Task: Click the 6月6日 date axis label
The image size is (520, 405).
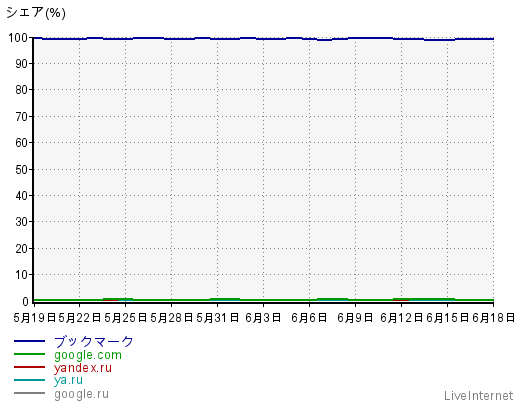Action: (309, 318)
